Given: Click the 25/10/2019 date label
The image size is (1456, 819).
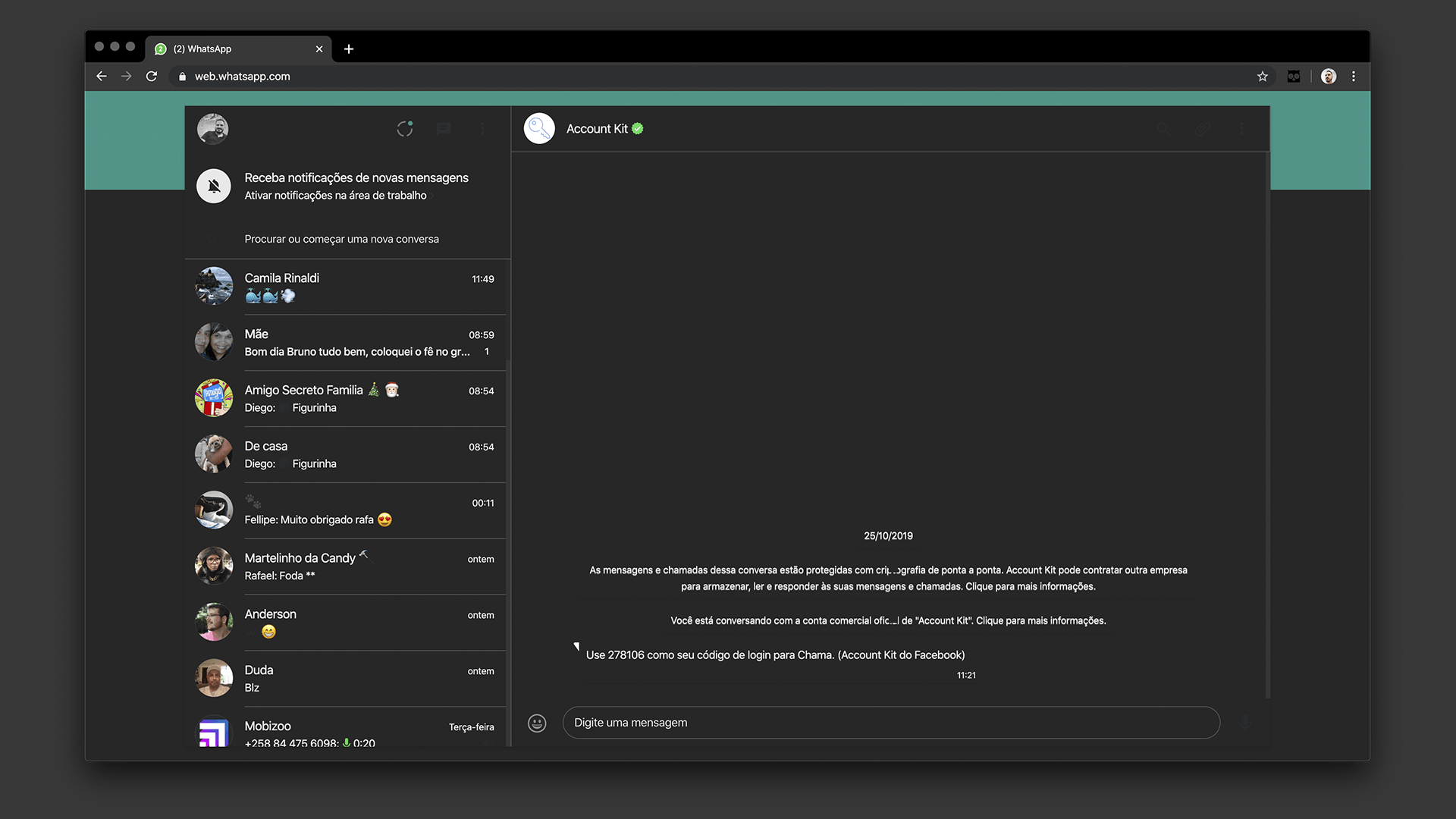Looking at the screenshot, I should click(x=888, y=536).
